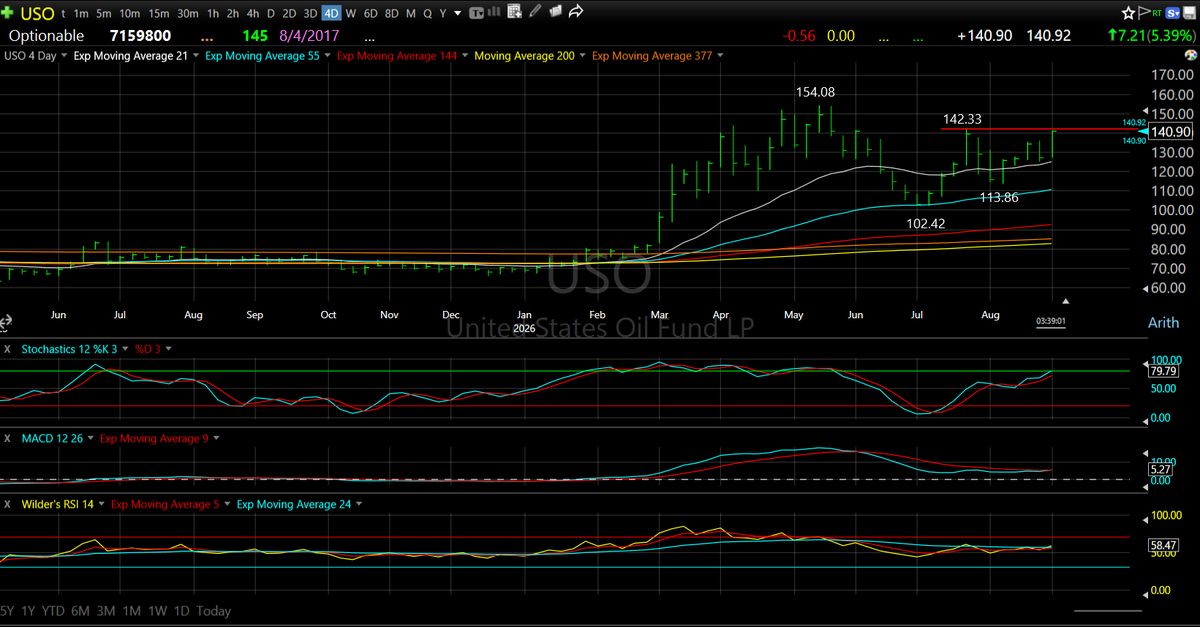Select the 5m interval
This screenshot has width=1200, height=627.
tap(104, 13)
